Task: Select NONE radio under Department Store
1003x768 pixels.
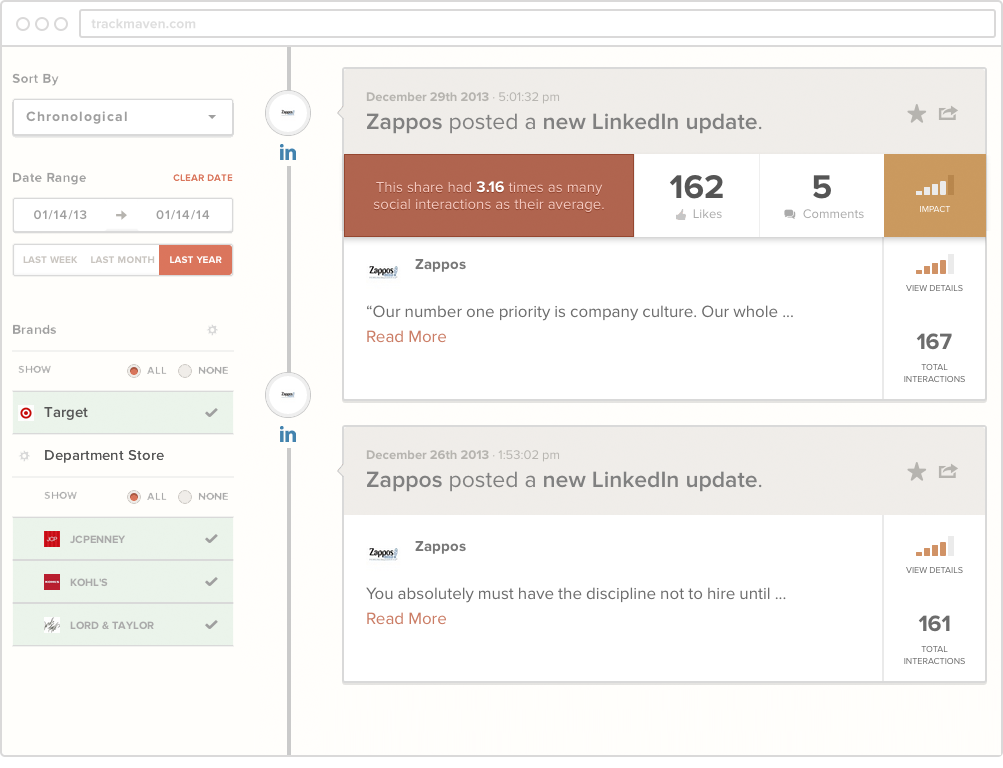Action: tap(185, 497)
